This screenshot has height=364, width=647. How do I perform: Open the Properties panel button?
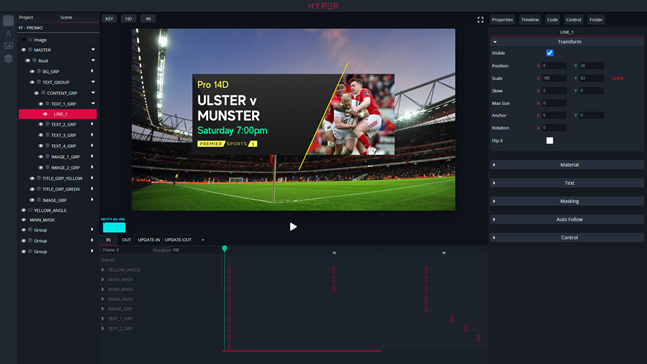502,19
